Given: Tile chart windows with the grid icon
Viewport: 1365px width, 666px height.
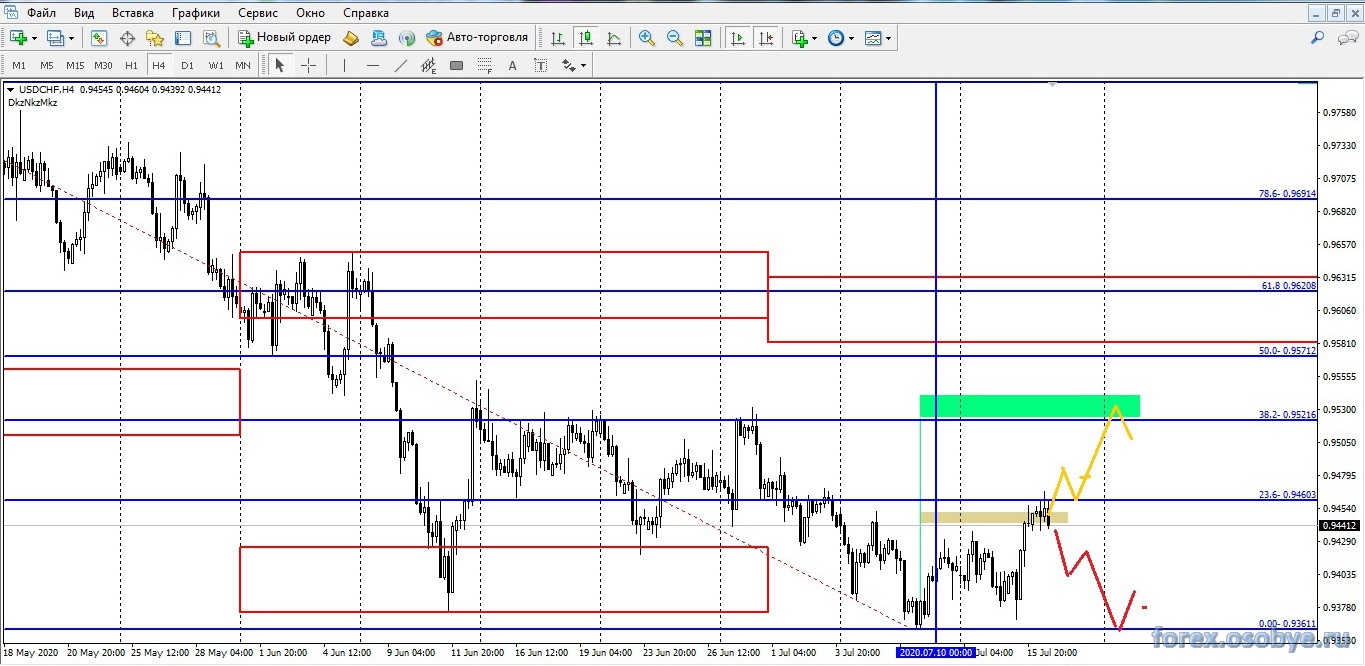Looking at the screenshot, I should (703, 38).
